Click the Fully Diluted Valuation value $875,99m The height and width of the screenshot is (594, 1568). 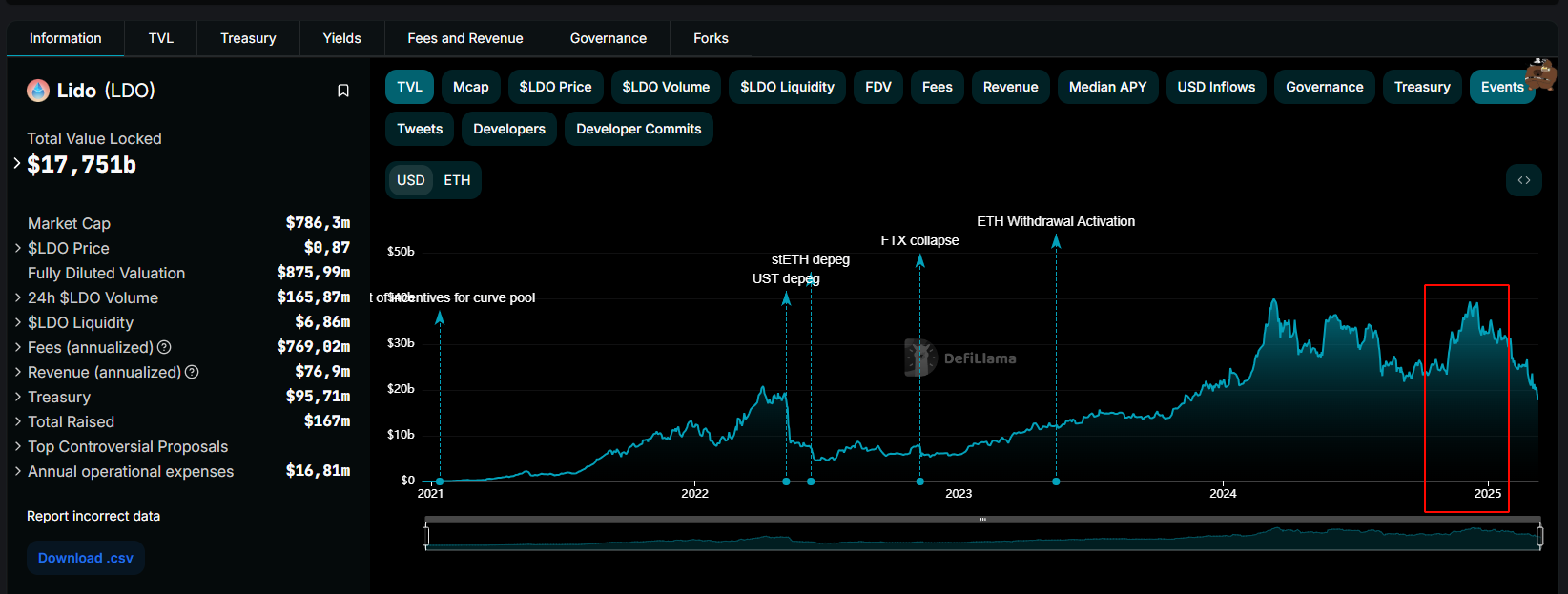[314, 273]
